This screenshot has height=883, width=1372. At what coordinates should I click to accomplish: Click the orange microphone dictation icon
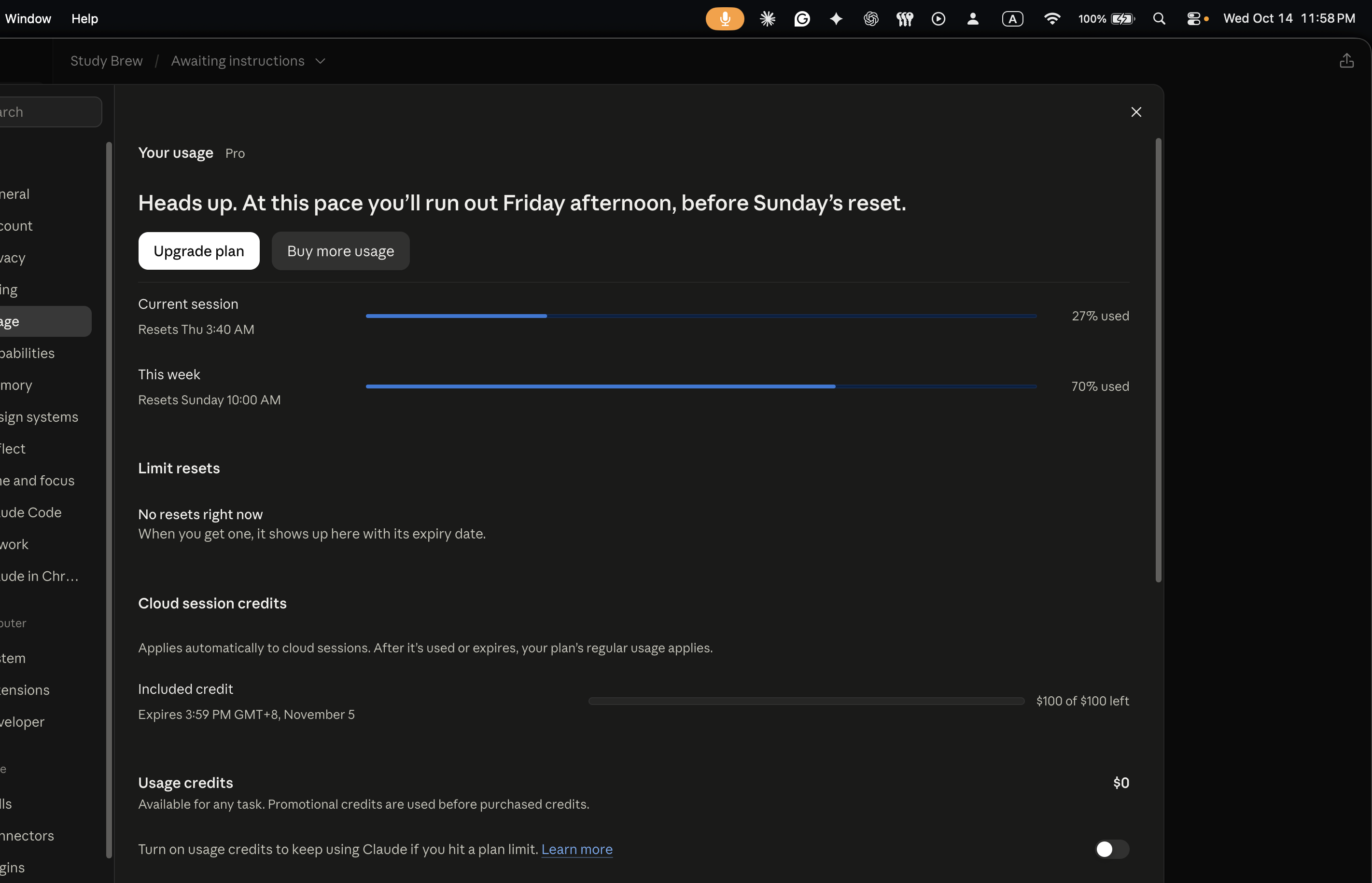(x=725, y=19)
